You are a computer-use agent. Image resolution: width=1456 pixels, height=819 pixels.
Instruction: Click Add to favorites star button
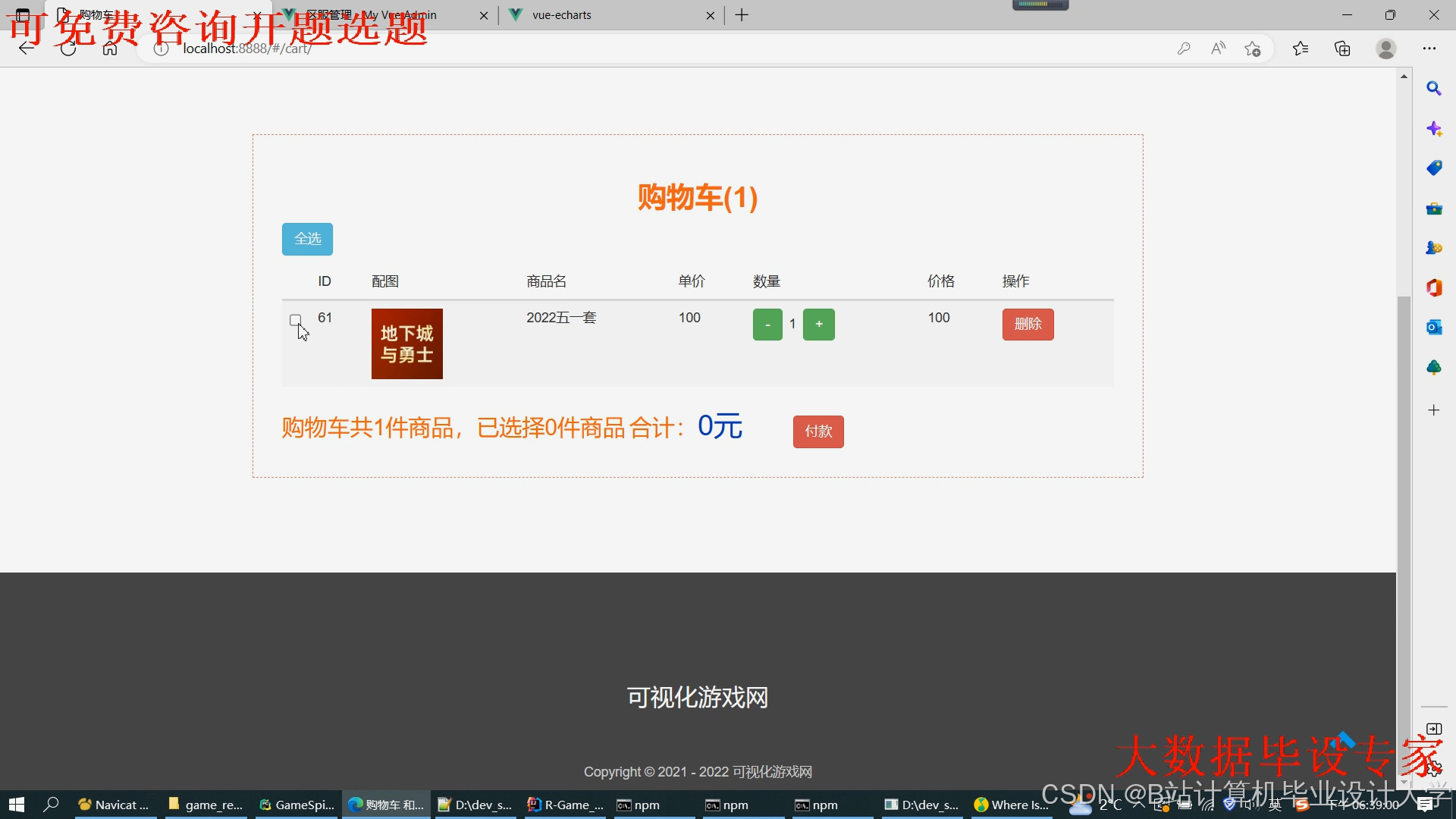[1252, 49]
